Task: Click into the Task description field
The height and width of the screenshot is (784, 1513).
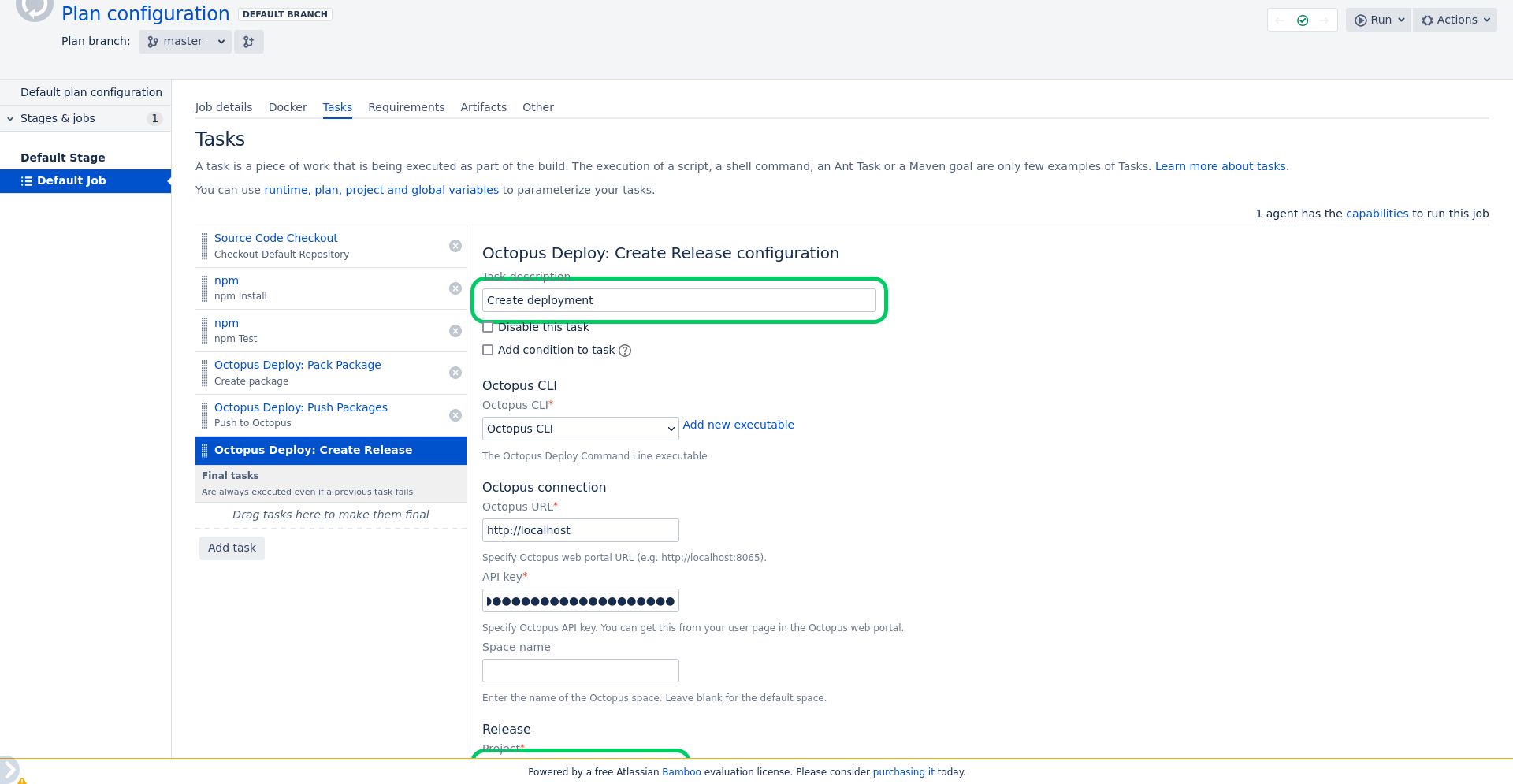Action: [678, 300]
